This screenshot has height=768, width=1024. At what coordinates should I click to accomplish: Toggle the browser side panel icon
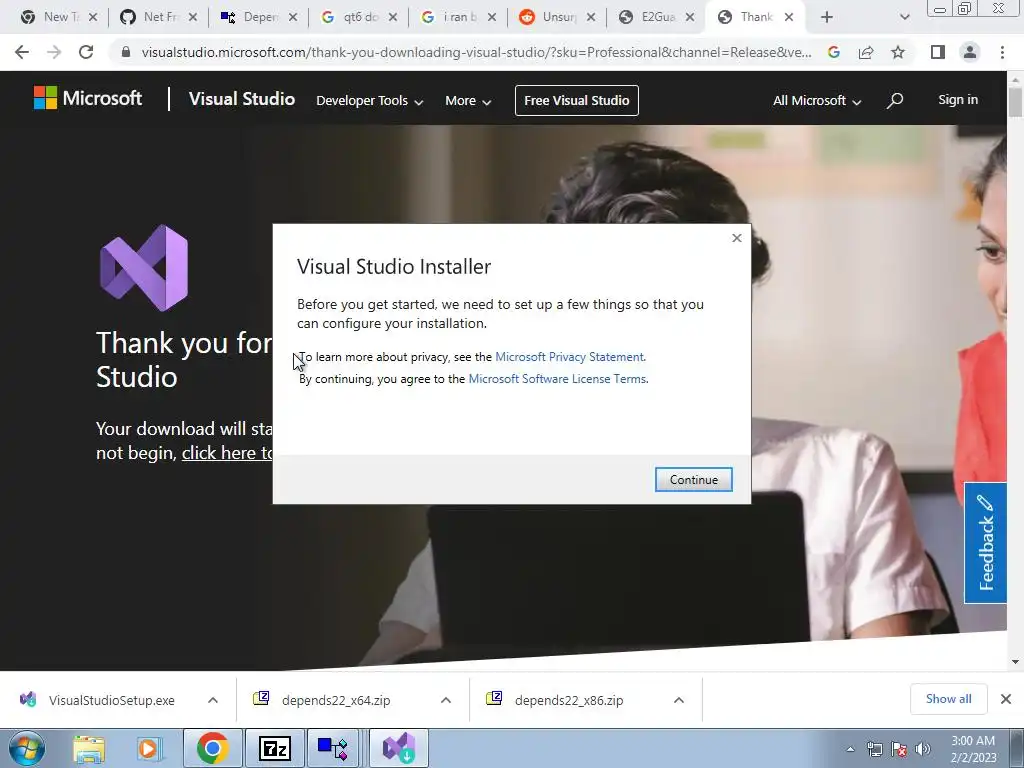click(938, 52)
